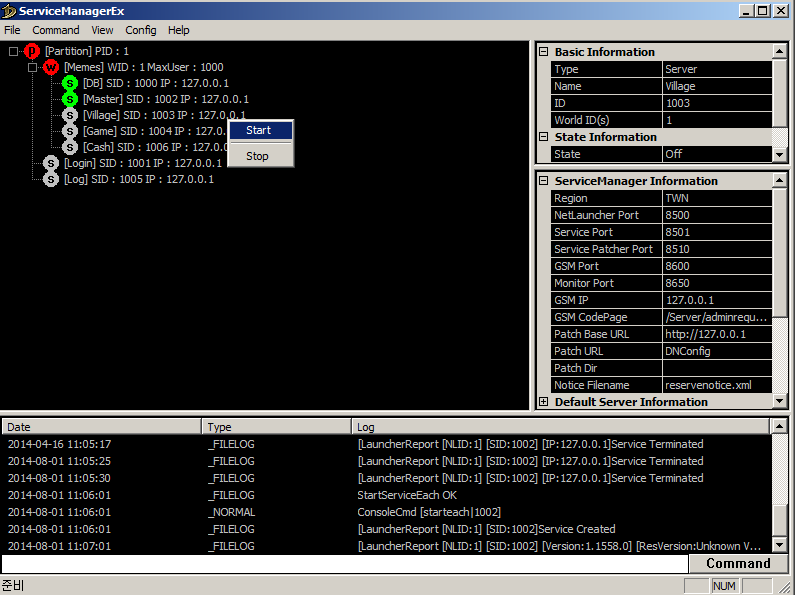Collapse the Partition PID 1 tree node
This screenshot has height=595, width=795.
tap(13, 51)
